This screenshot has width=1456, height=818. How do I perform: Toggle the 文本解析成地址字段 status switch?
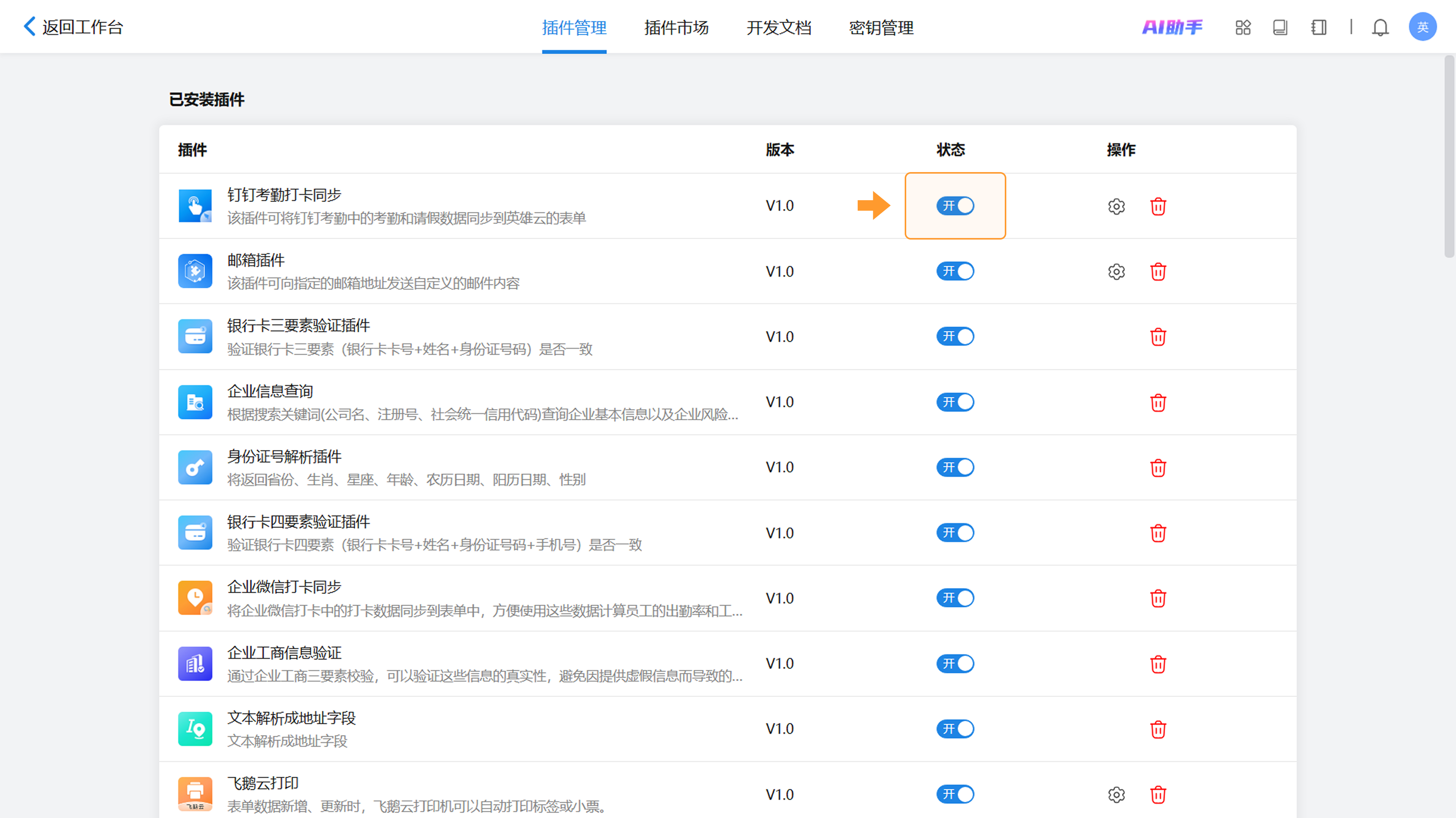[955, 729]
